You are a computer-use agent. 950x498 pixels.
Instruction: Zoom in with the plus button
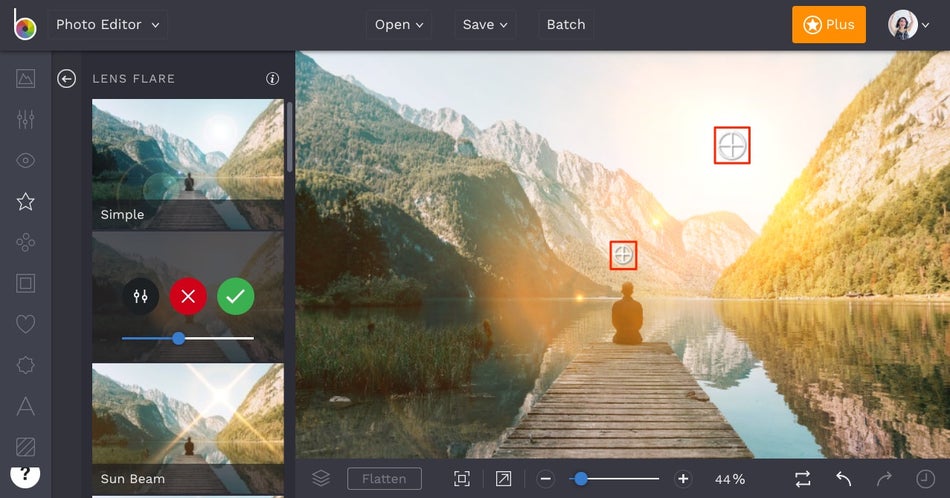click(683, 479)
